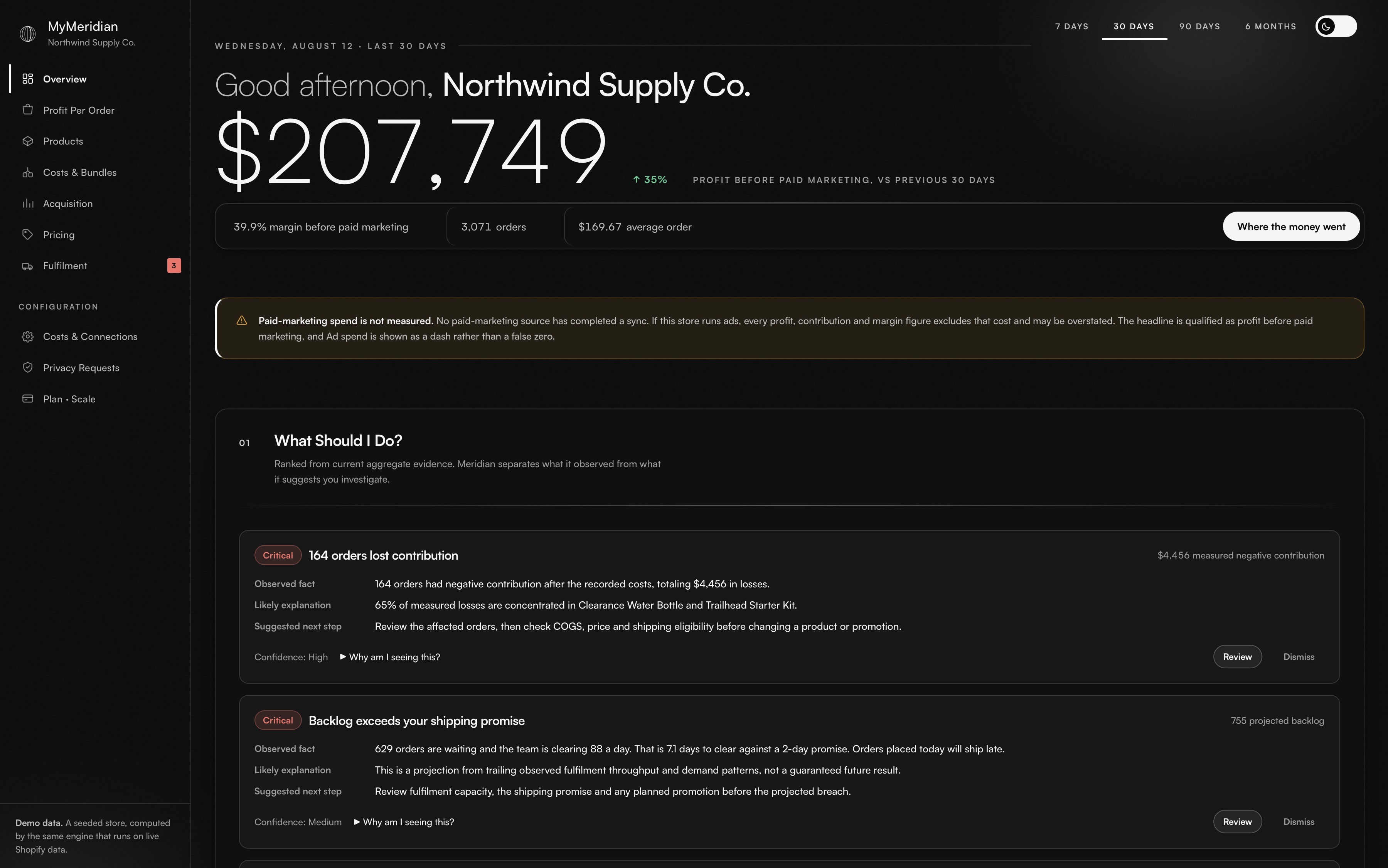The image size is (1388, 868).
Task: Open the Plan · Scale page
Action: (x=95, y=399)
